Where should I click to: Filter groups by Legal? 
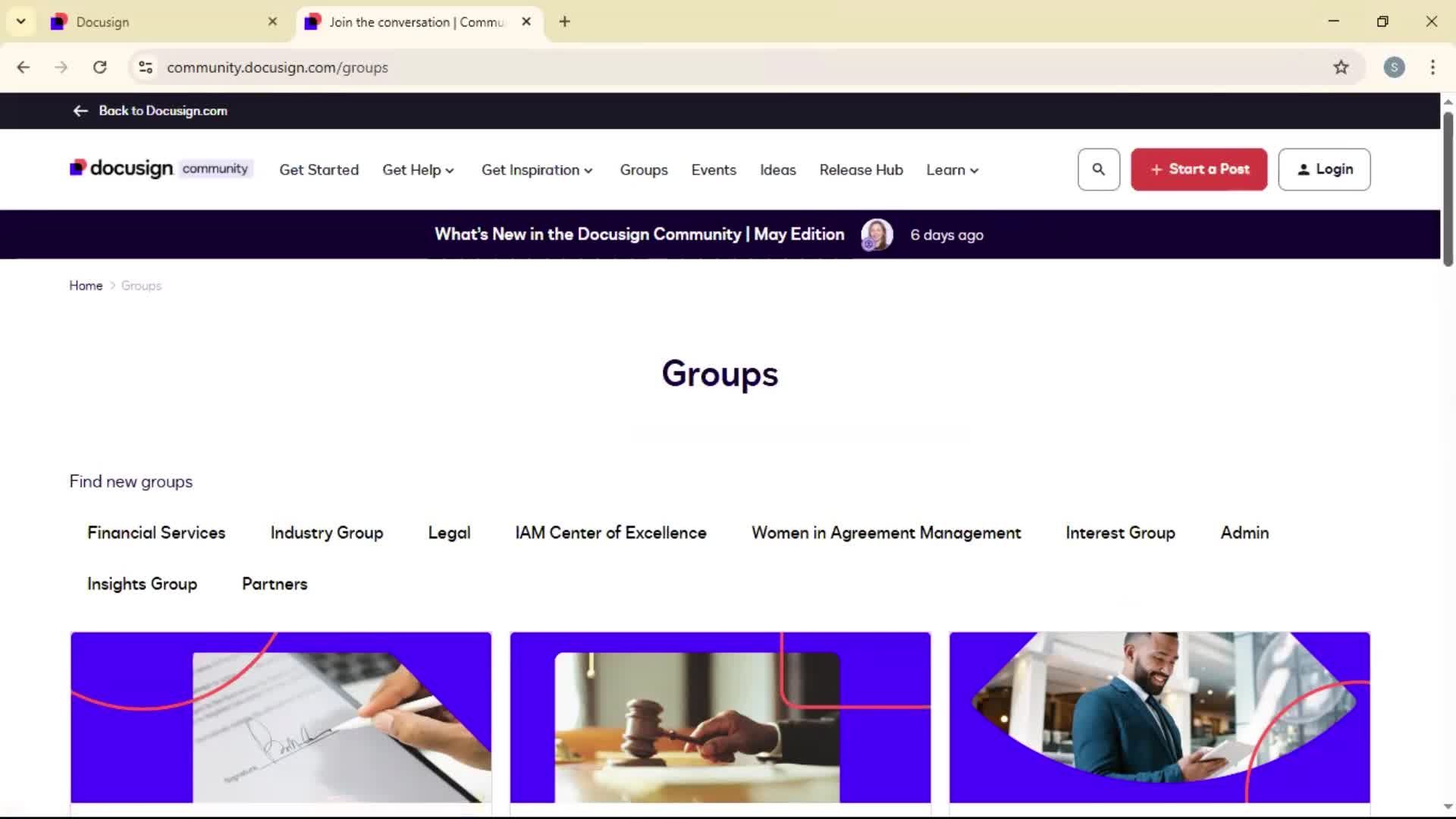449,532
